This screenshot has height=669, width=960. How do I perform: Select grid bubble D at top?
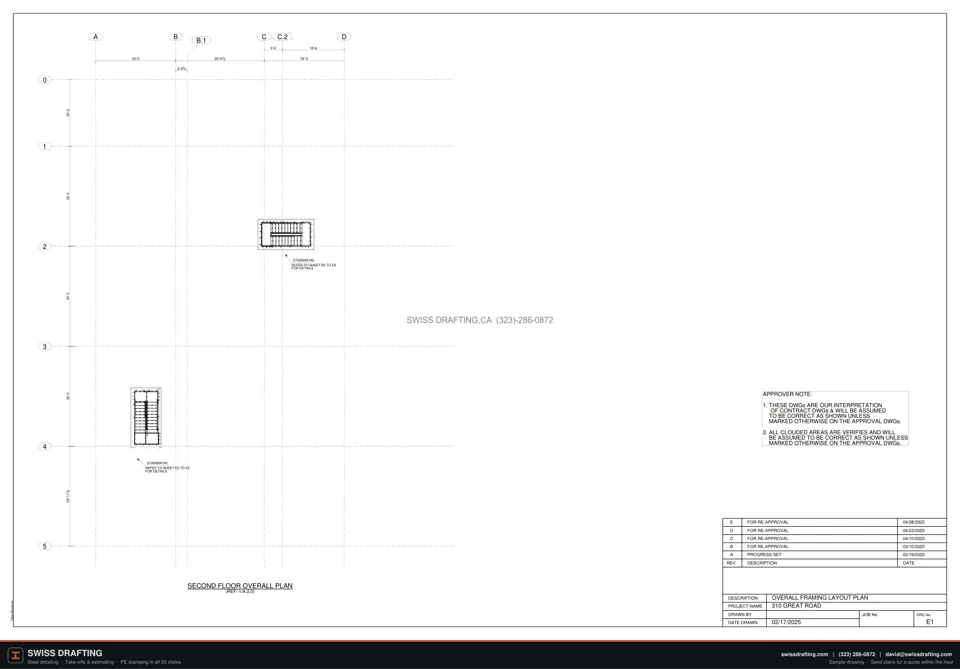(344, 37)
